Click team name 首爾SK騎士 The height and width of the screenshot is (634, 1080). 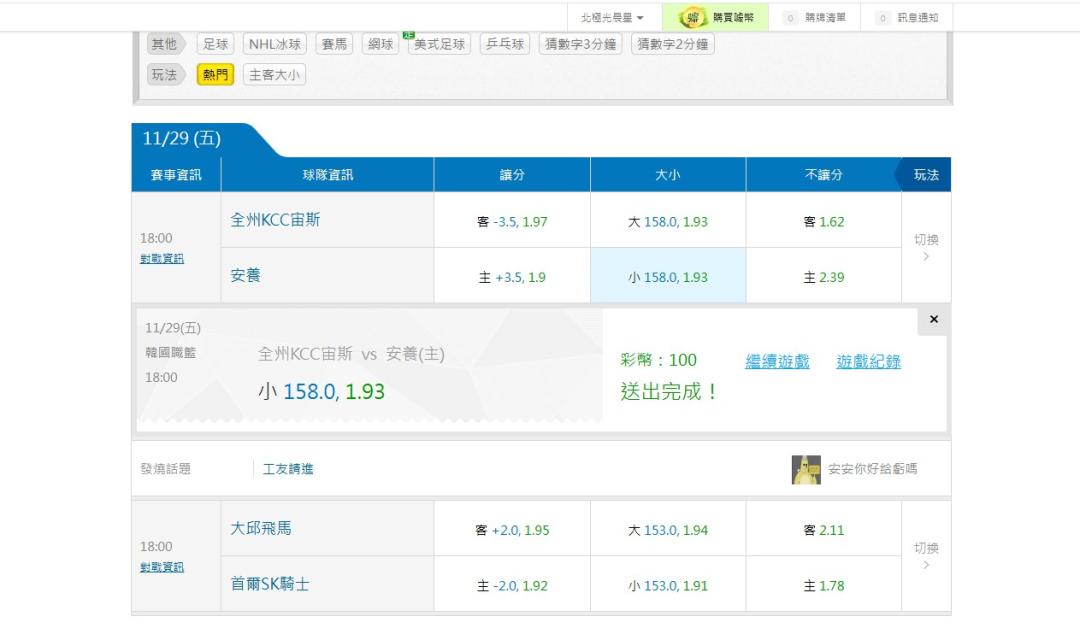click(270, 584)
